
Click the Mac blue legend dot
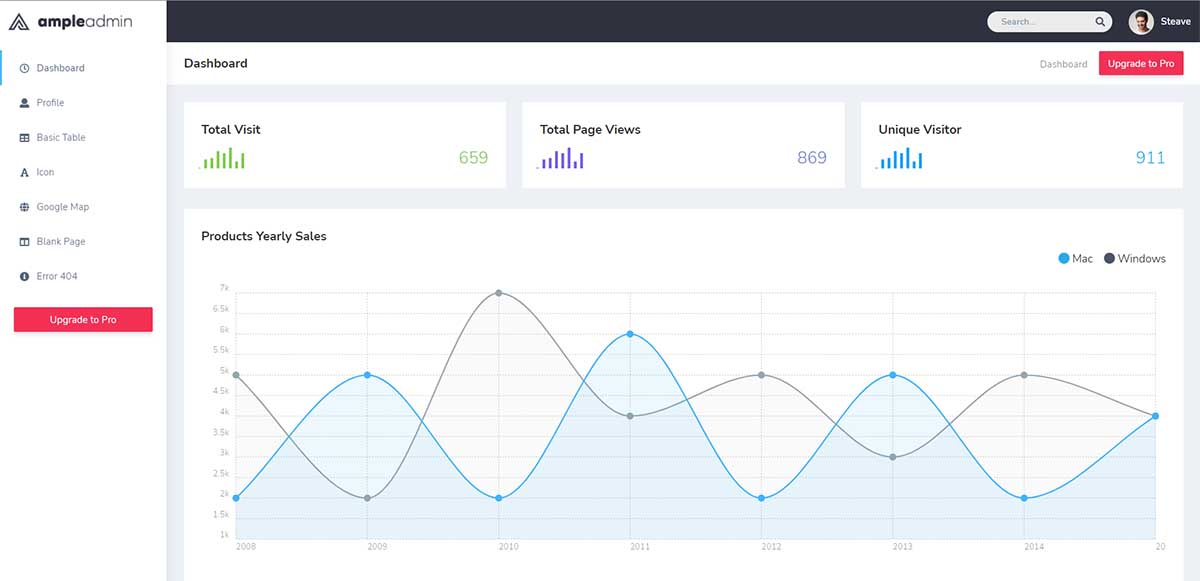pos(1063,259)
